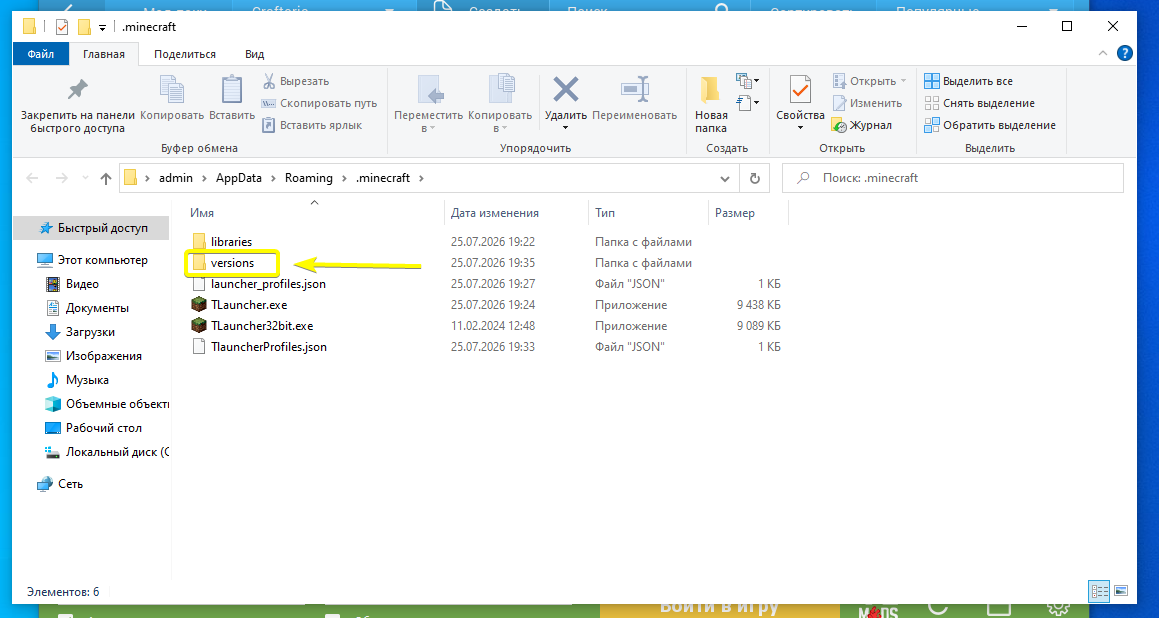This screenshot has width=1159, height=618.
Task: Click the properties checkmark in title bar
Action: 61,27
